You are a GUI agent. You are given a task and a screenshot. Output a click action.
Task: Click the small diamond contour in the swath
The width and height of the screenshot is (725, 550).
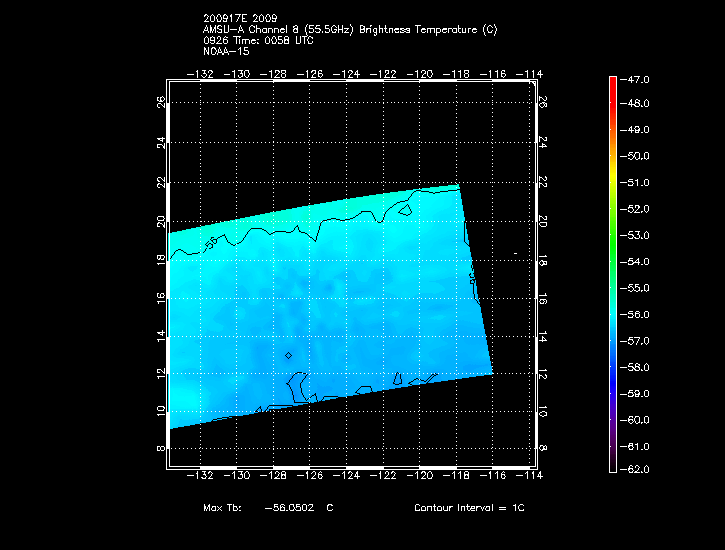click(289, 355)
